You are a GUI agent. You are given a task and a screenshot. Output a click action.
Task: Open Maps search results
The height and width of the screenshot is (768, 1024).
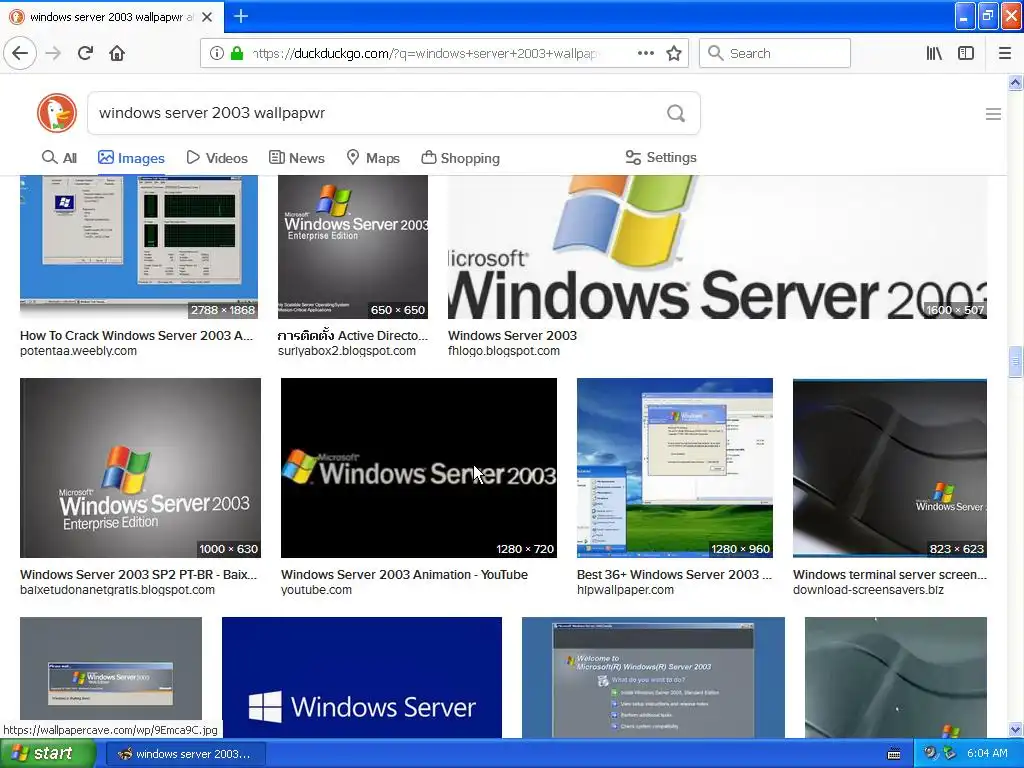coord(373,158)
